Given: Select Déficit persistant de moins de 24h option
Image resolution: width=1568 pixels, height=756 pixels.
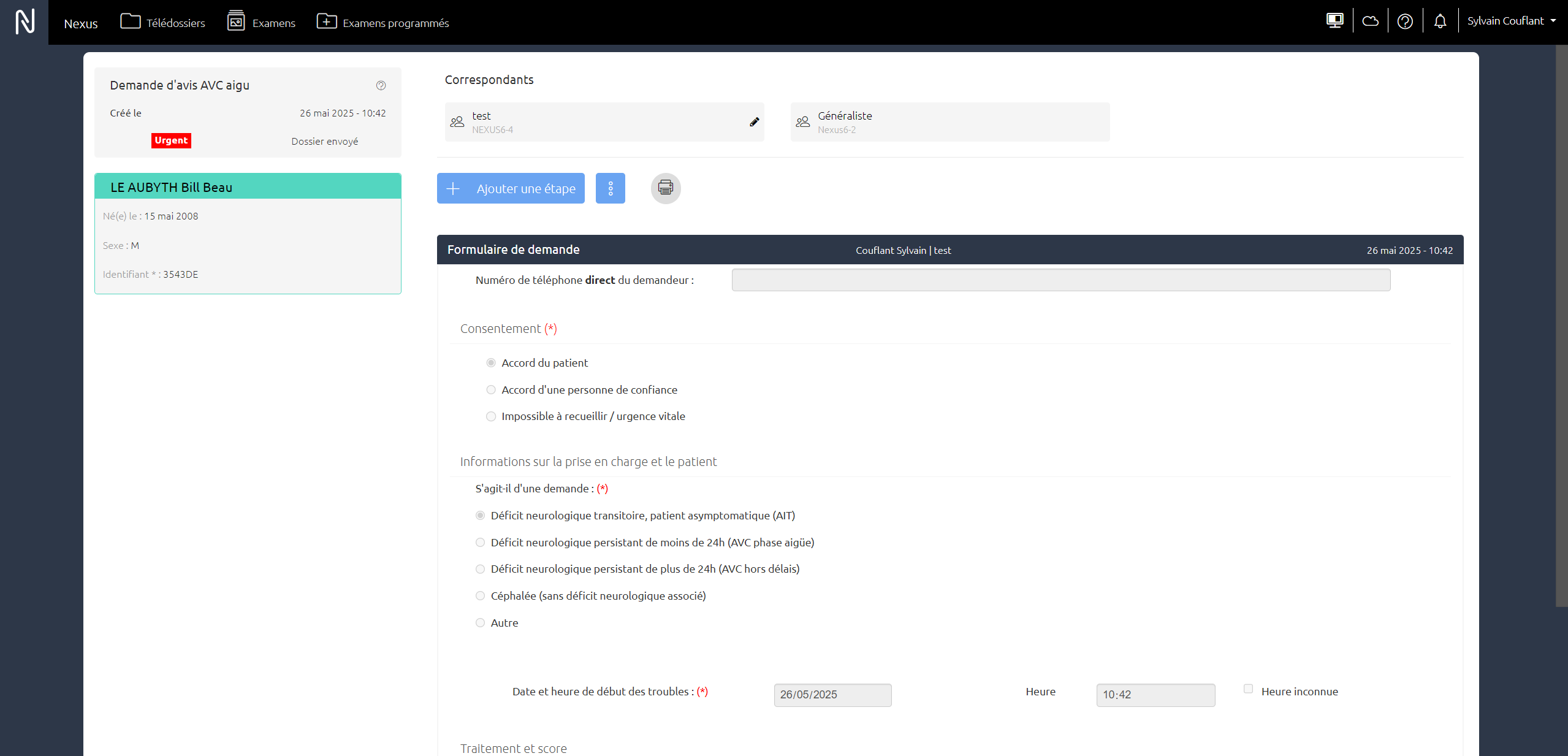Looking at the screenshot, I should 480,543.
